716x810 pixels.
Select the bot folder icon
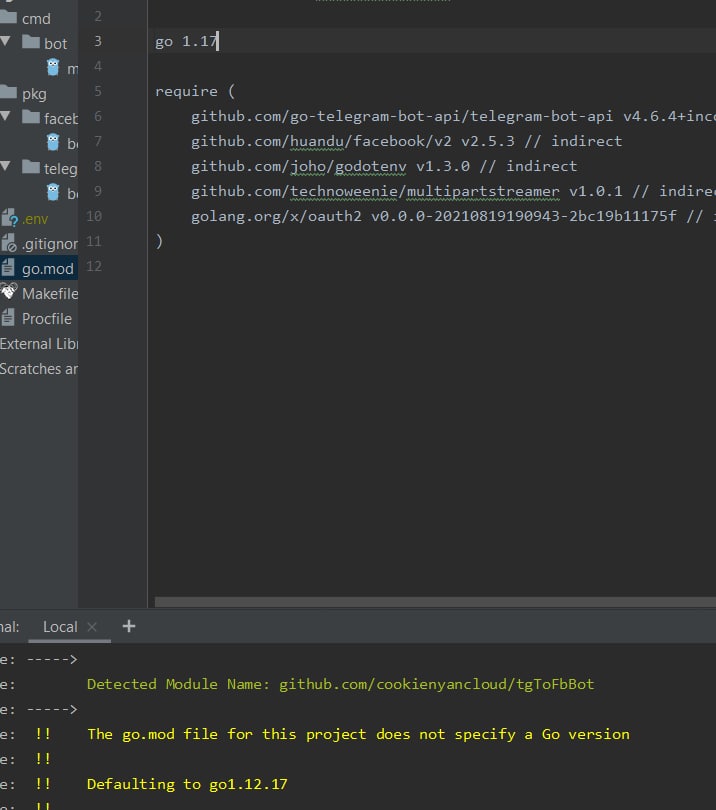[x=31, y=42]
